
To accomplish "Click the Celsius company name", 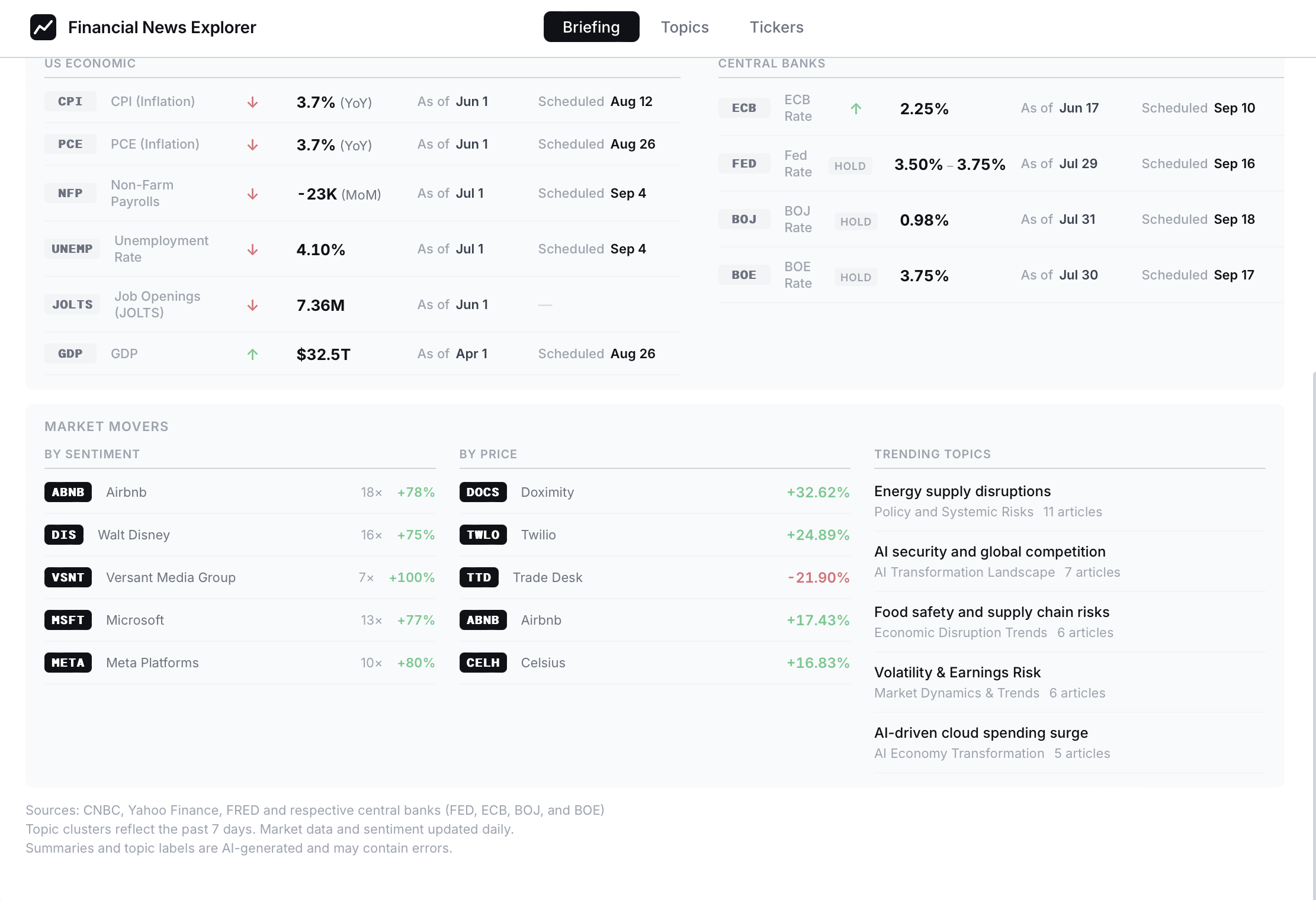I will (543, 663).
